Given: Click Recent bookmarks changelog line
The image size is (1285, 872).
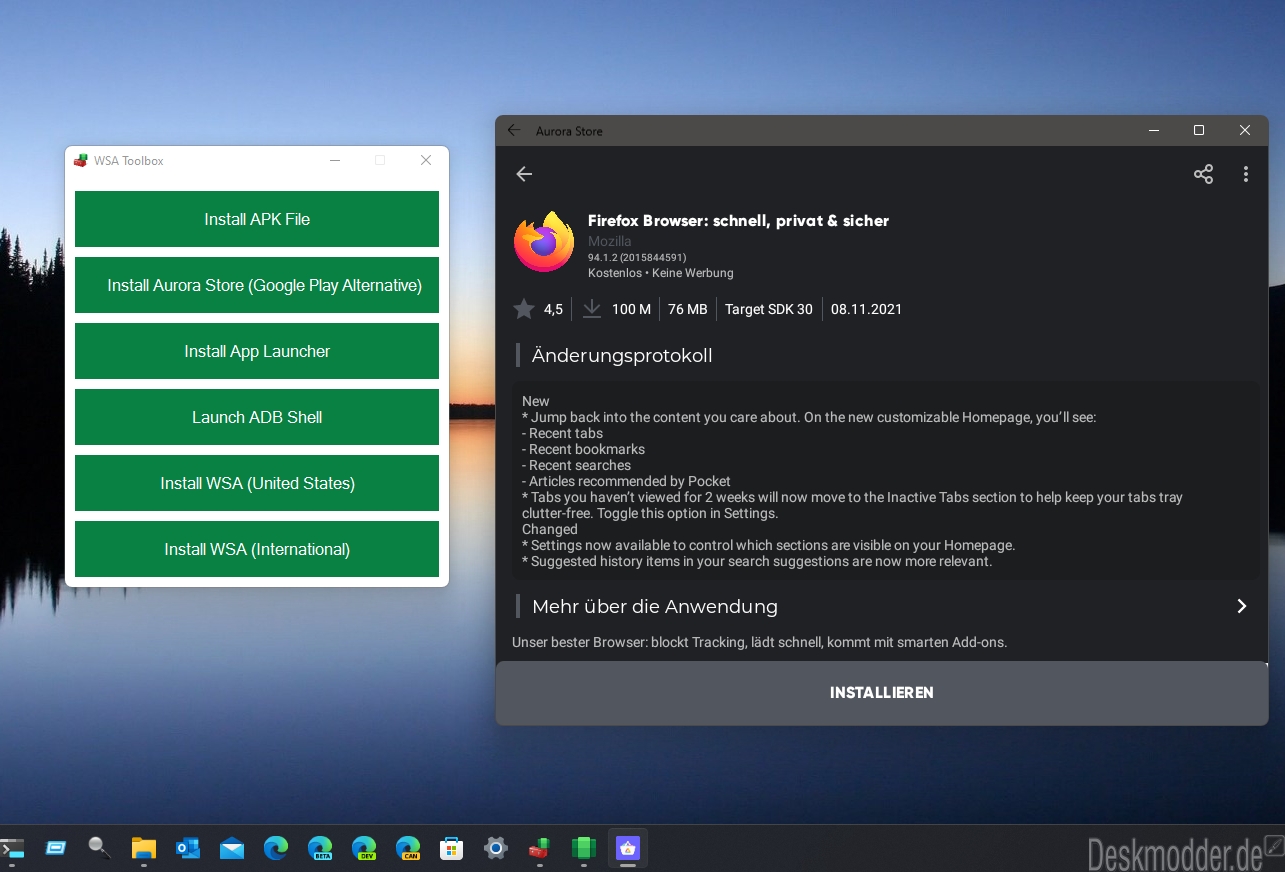Looking at the screenshot, I should 583,449.
